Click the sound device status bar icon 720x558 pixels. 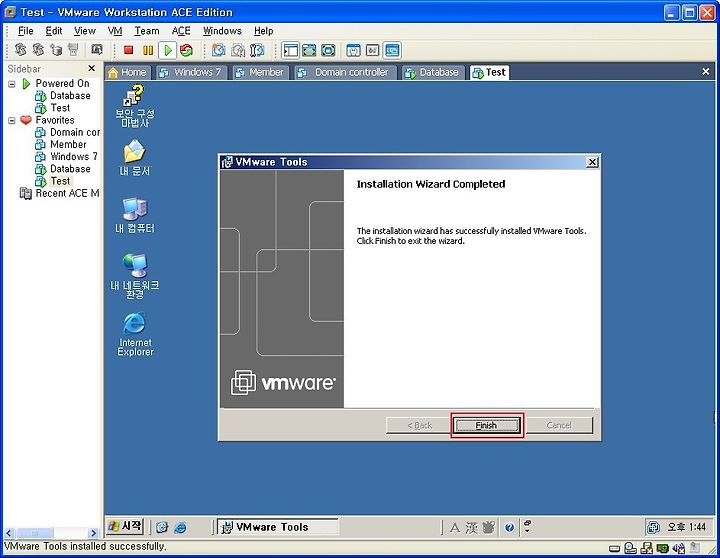[x=679, y=548]
